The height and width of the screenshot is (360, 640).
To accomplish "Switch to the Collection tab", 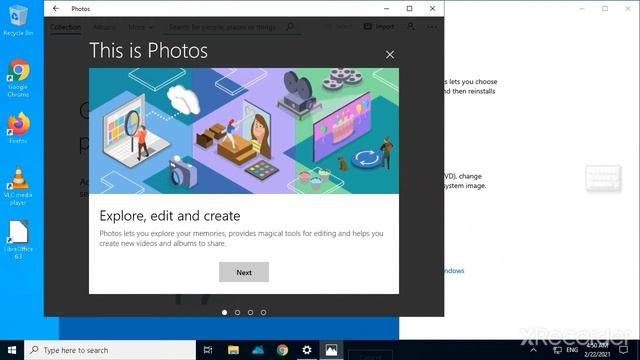I will click(x=65, y=27).
